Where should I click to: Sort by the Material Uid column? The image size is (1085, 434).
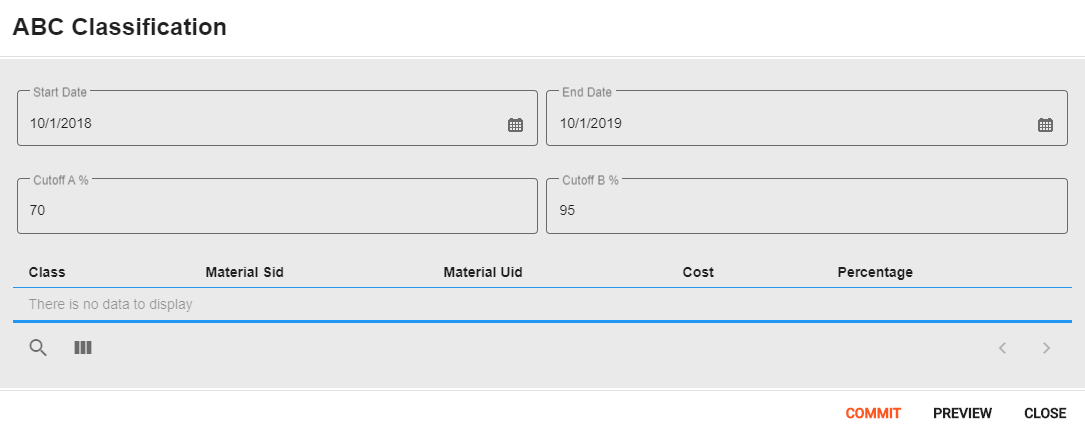[x=483, y=272]
